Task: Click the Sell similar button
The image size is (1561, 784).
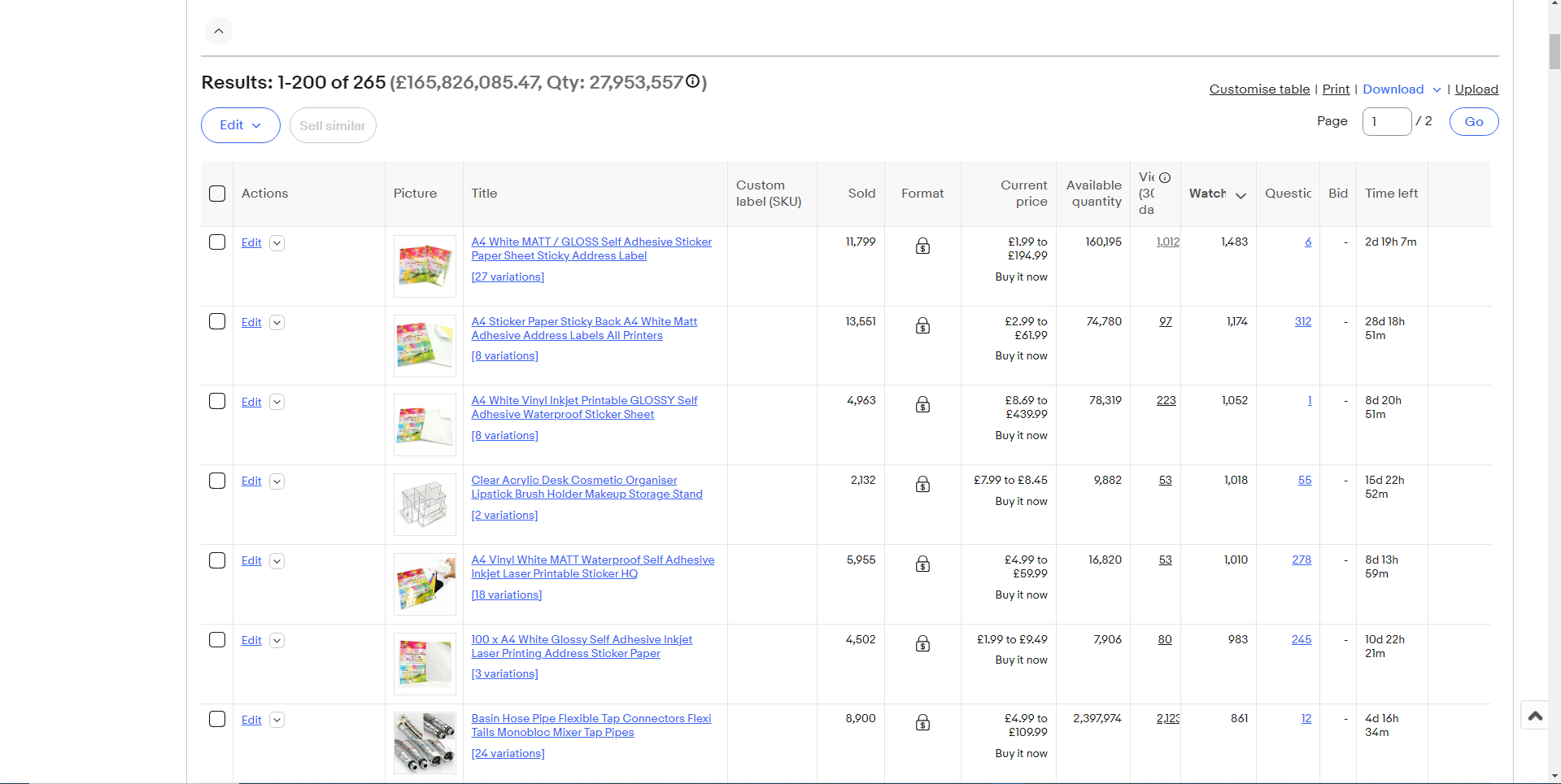Action: 333,125
